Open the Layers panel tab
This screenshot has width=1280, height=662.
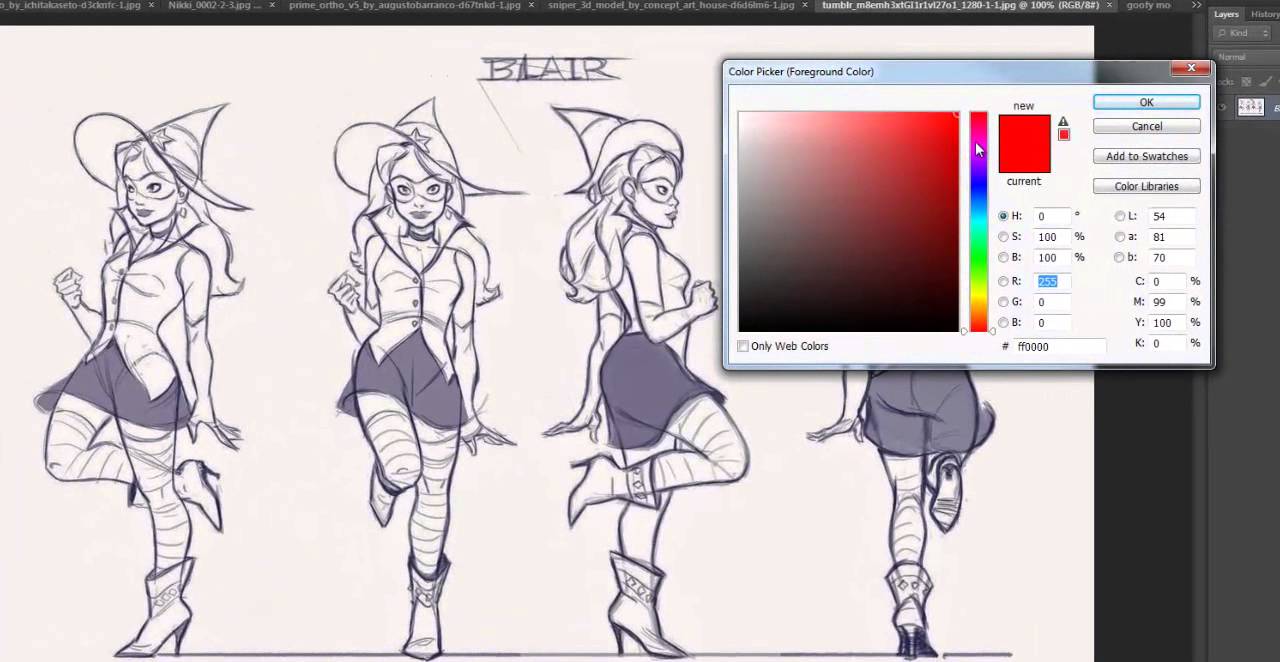[1226, 14]
